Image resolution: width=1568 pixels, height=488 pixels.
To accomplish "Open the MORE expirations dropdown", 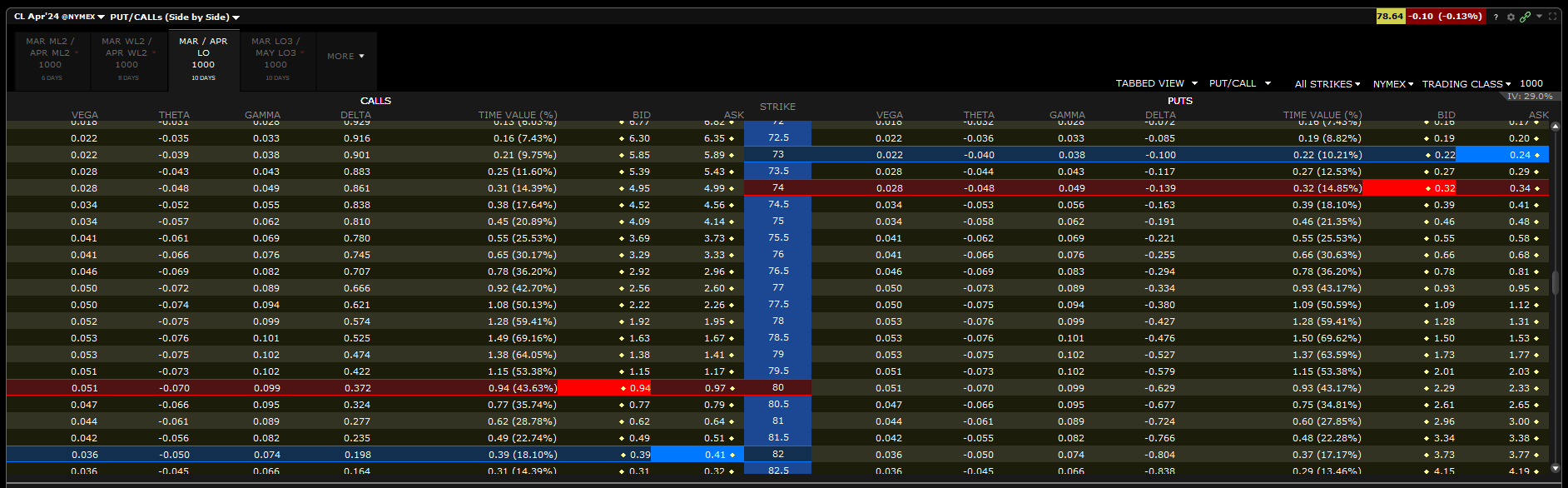I will (346, 57).
